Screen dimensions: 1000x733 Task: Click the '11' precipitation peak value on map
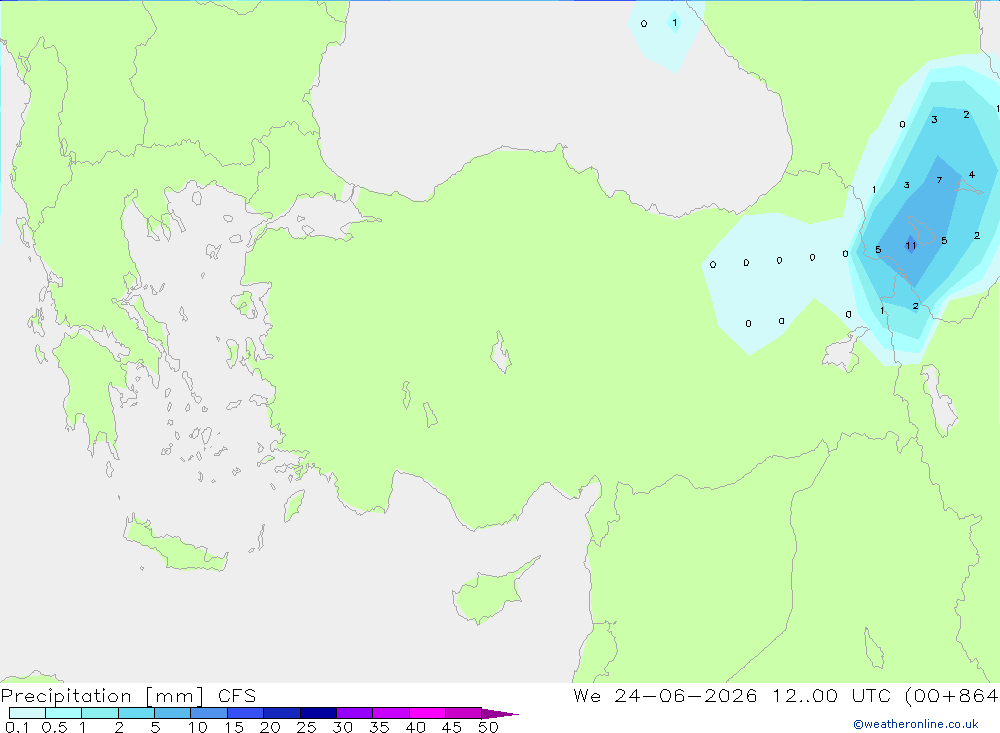click(911, 246)
